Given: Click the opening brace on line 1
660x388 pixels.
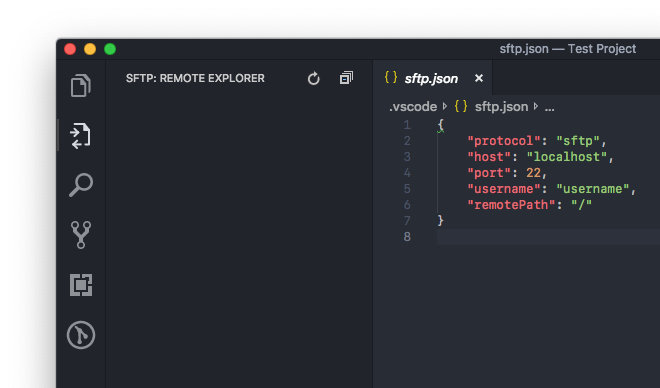Looking at the screenshot, I should click(x=441, y=125).
